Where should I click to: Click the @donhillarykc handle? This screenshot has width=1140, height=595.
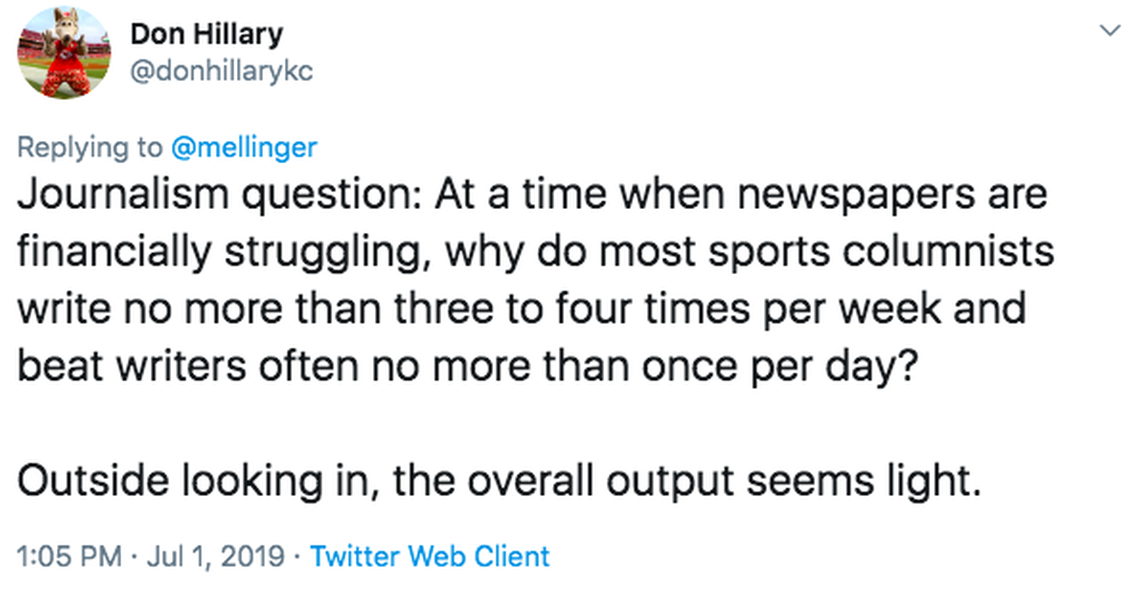pyautogui.click(x=221, y=72)
